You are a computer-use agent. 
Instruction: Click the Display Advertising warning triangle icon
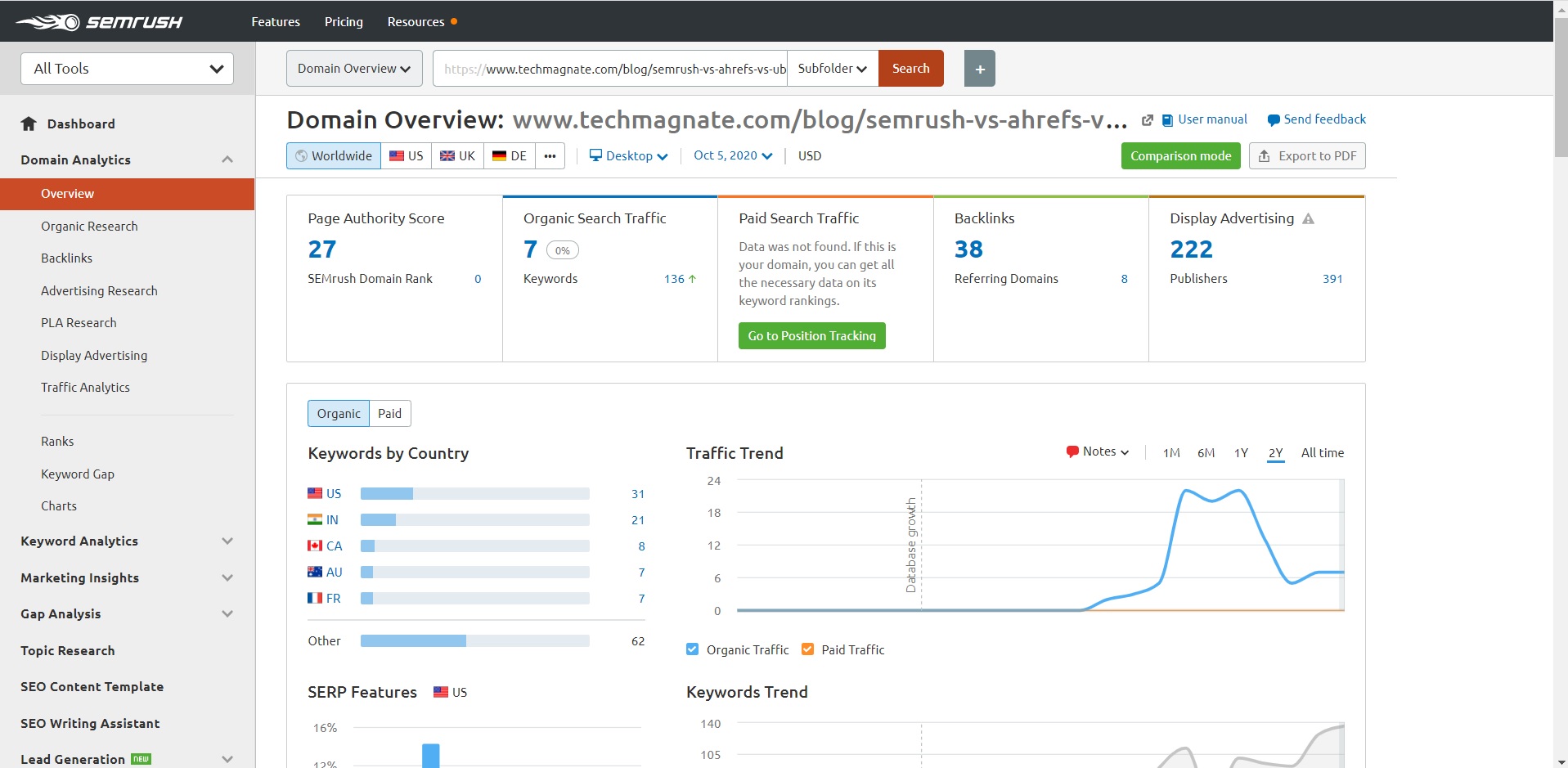(1308, 218)
